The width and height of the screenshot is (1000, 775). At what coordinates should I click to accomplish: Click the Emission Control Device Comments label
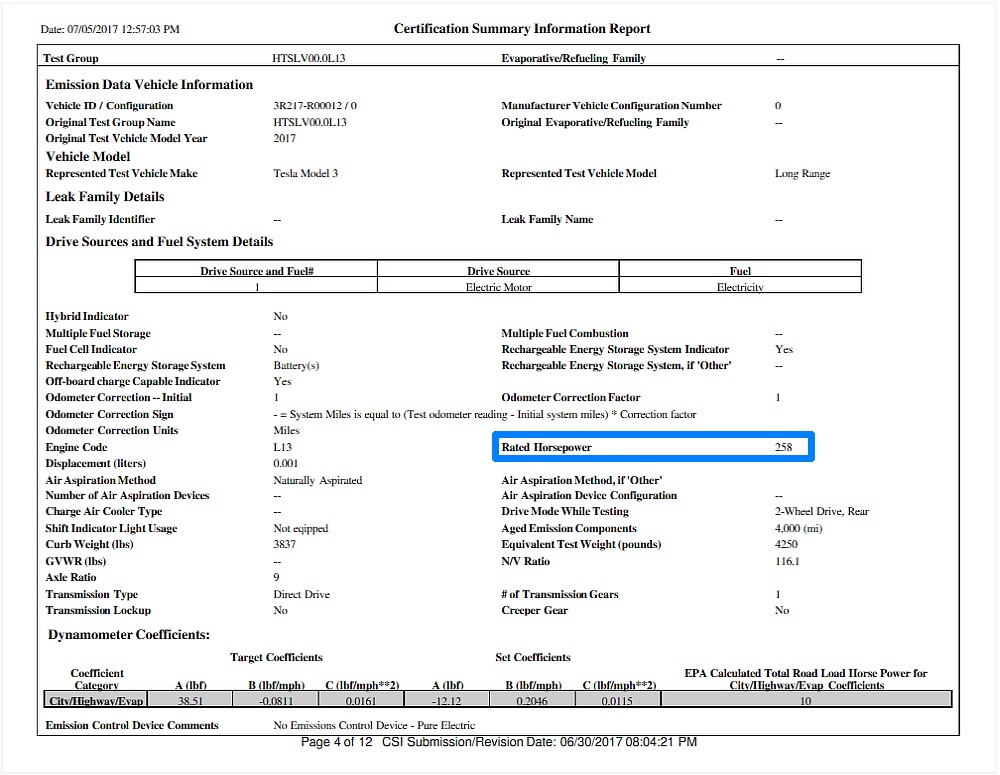coord(132,725)
